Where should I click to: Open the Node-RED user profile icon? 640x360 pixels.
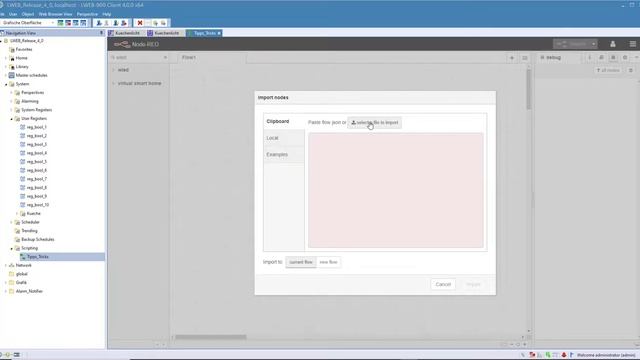[x=613, y=44]
